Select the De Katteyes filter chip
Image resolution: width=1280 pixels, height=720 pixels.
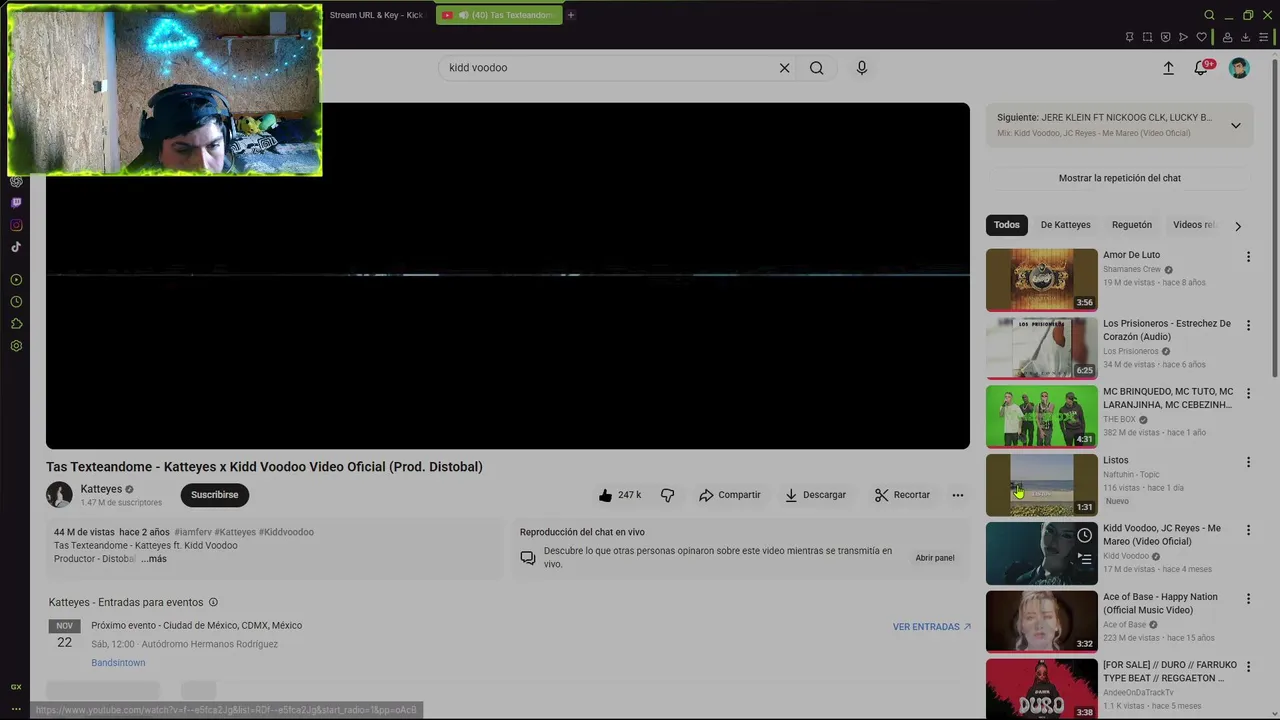(x=1065, y=225)
